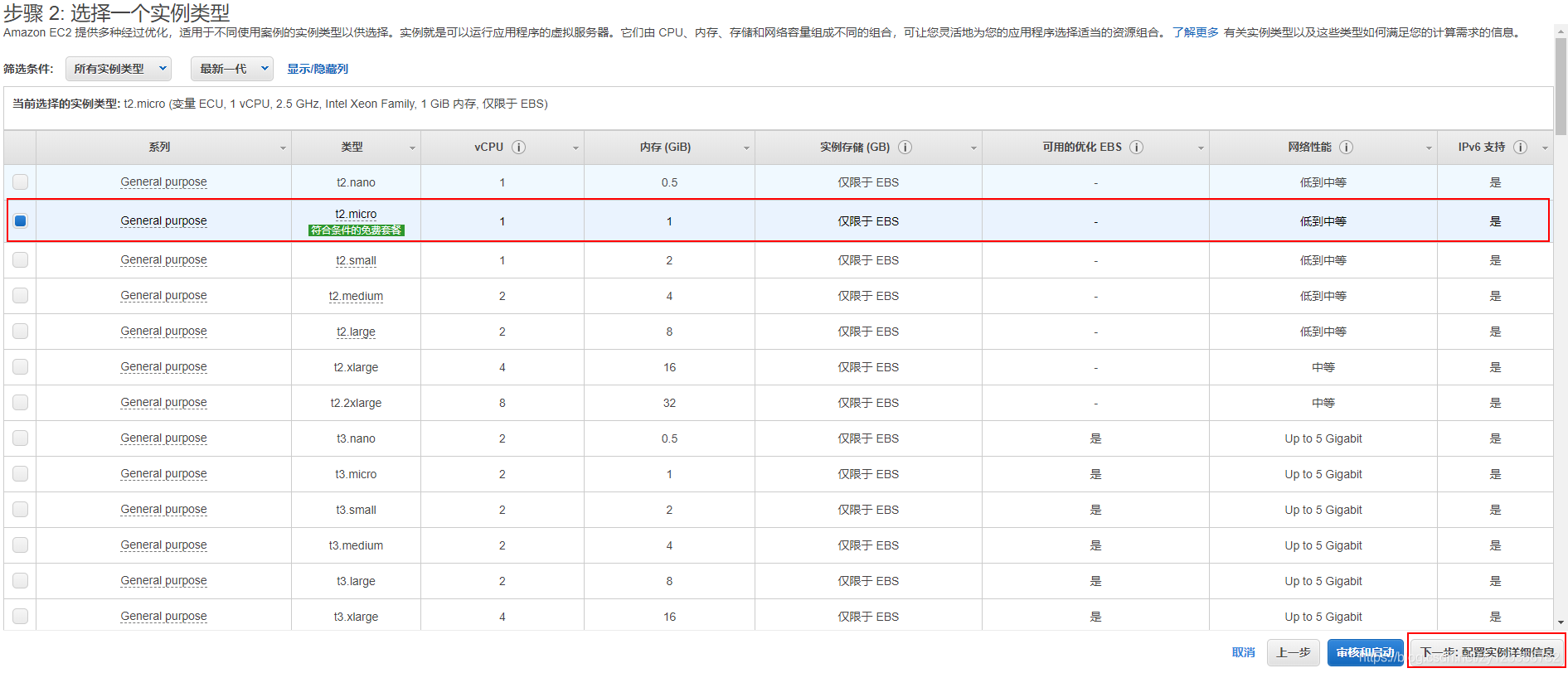This screenshot has width=1568, height=673.
Task: Select the t2.large instance checkbox
Action: coord(21,331)
